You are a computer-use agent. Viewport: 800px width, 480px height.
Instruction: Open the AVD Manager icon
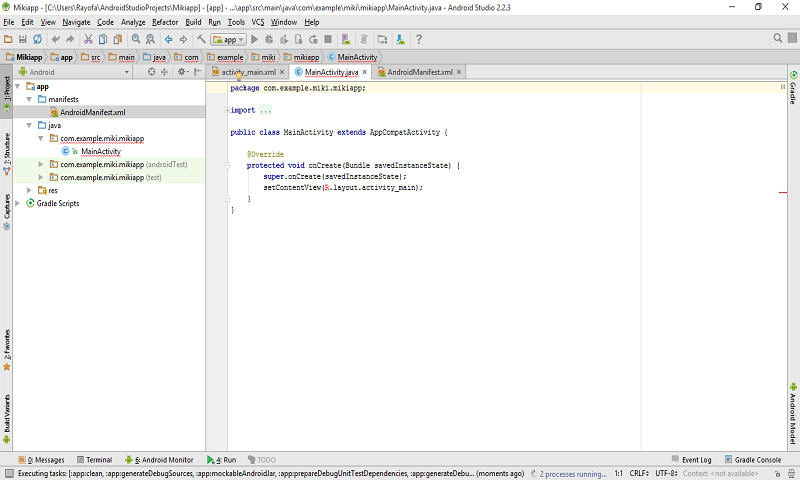[346, 39]
